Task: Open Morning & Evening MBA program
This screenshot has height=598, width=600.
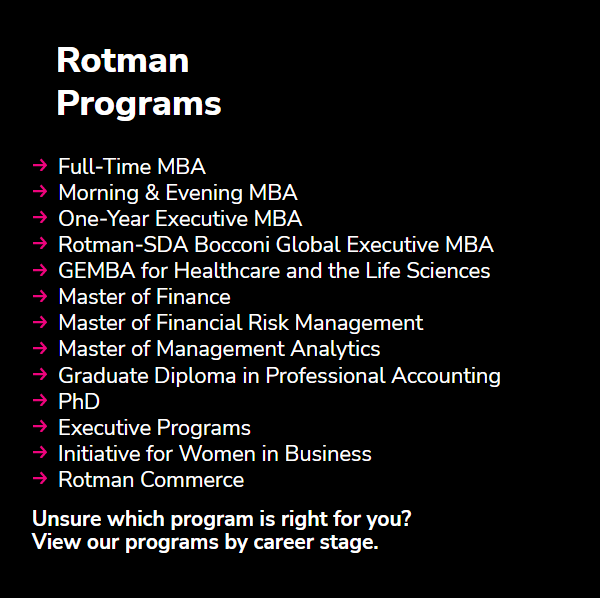Action: point(178,192)
